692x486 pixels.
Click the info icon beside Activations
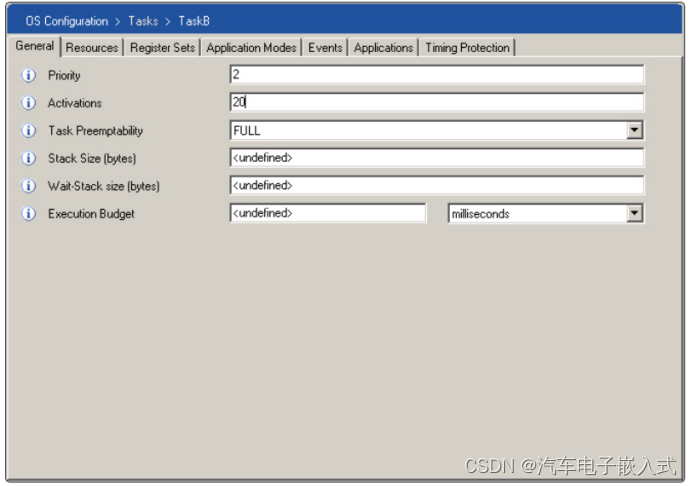pyautogui.click(x=29, y=103)
